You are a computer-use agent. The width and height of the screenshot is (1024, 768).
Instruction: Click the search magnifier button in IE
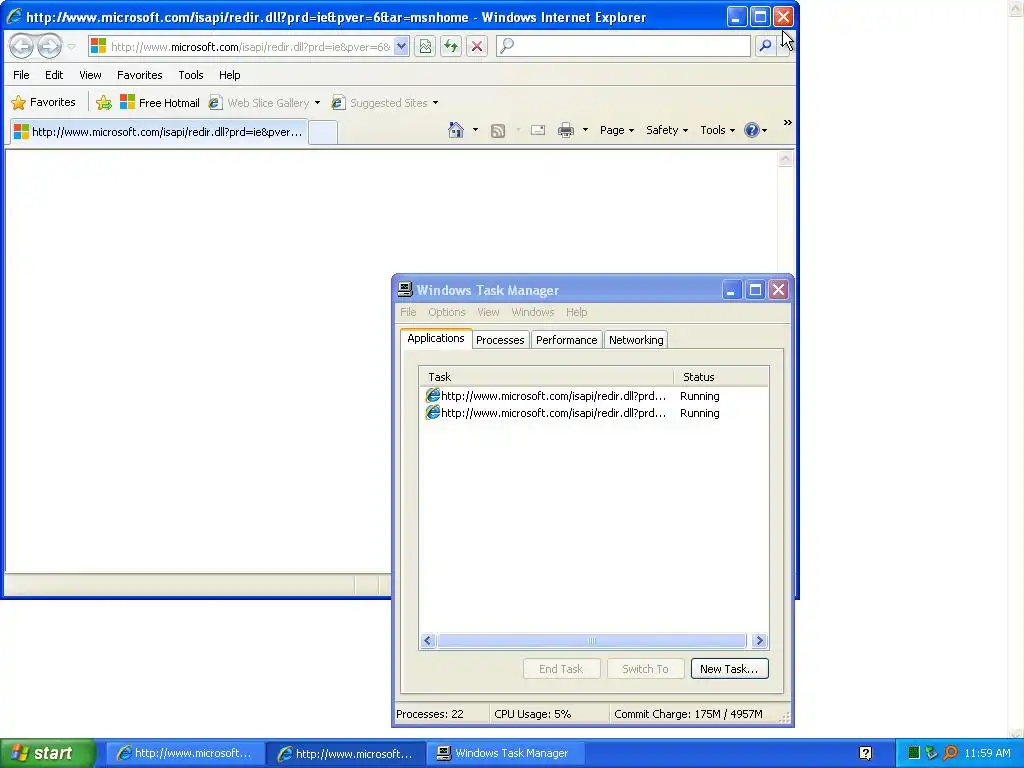pyautogui.click(x=765, y=46)
